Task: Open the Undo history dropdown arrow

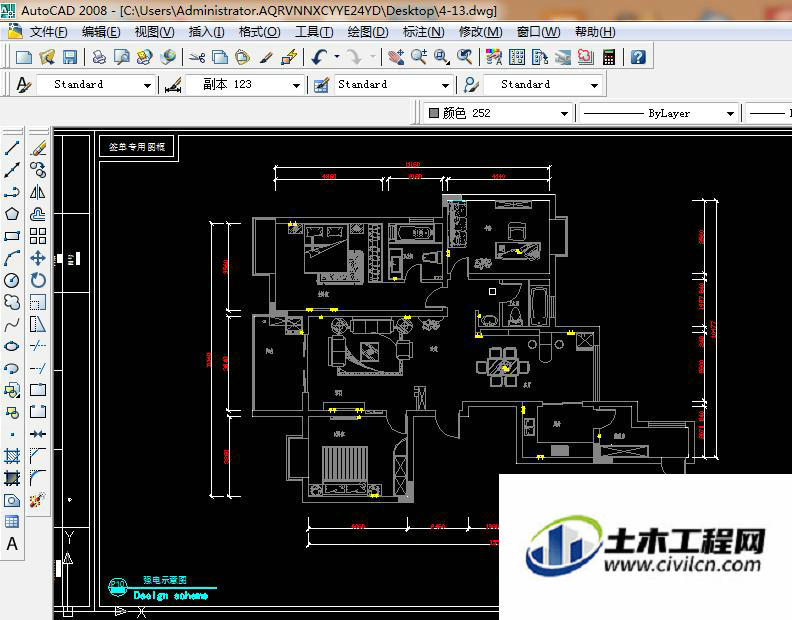Action: (337, 57)
